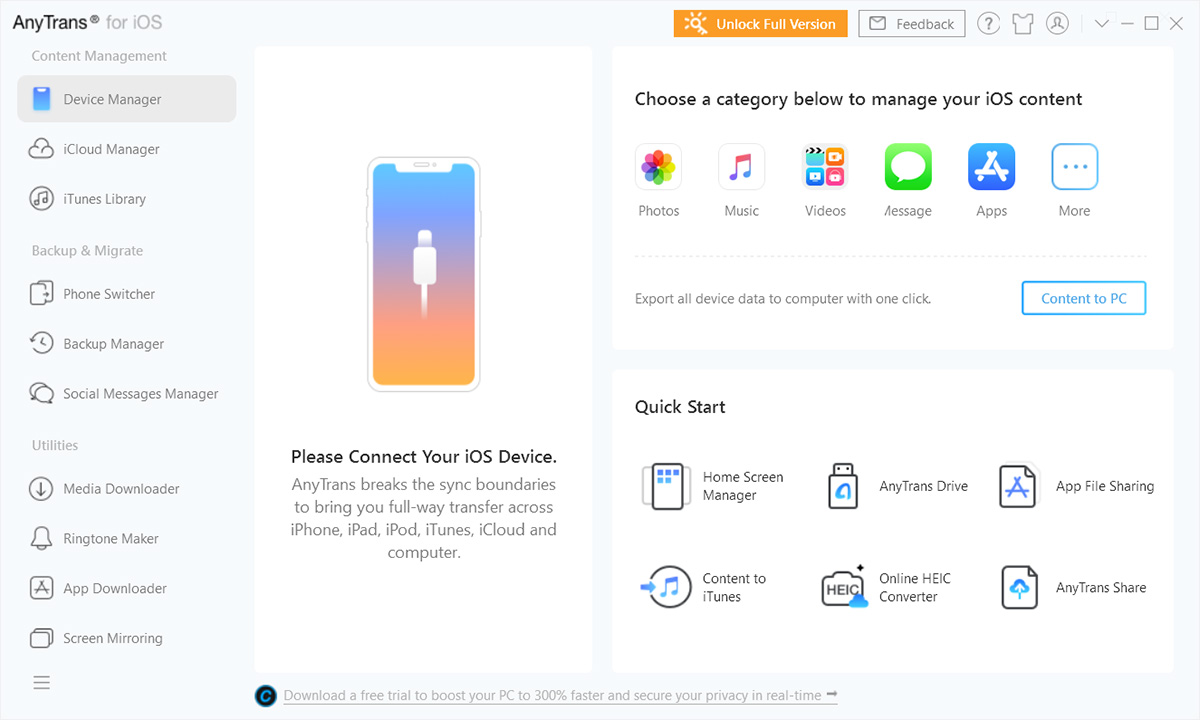Follow the free trial download link
Viewport: 1200px width, 720px height.
click(x=561, y=695)
